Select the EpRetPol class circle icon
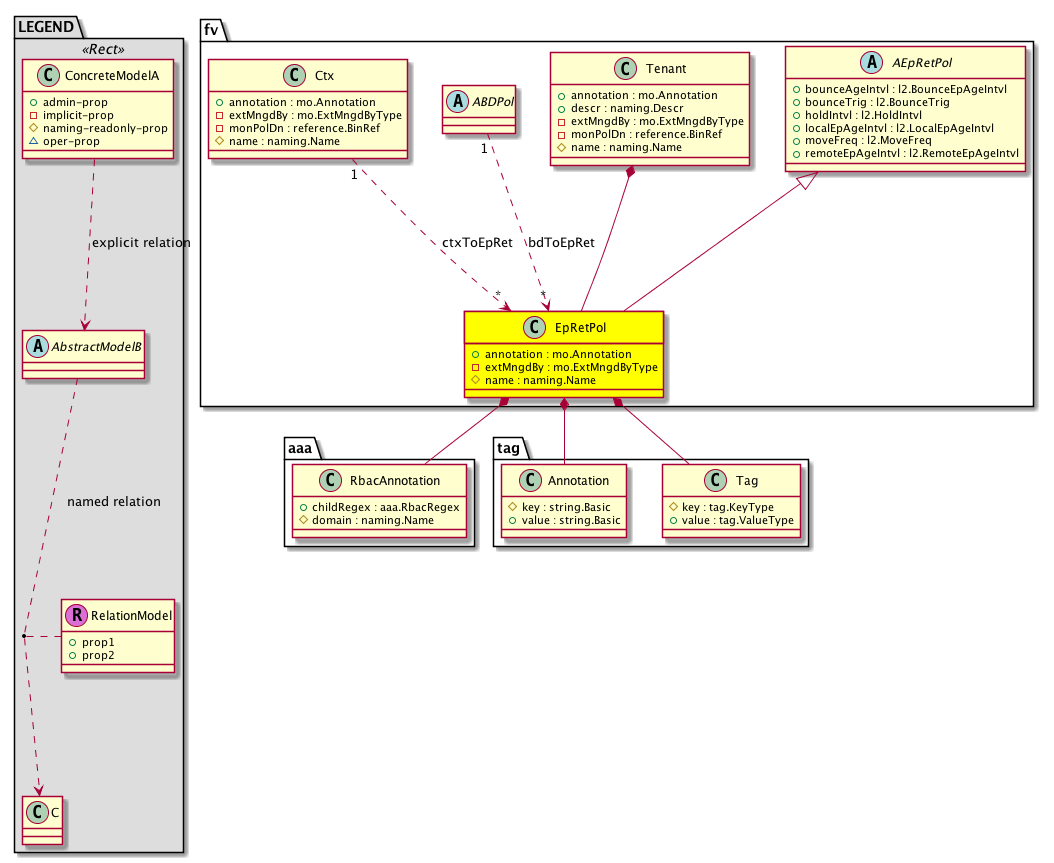Screen dimensions: 1054x863 point(533,327)
